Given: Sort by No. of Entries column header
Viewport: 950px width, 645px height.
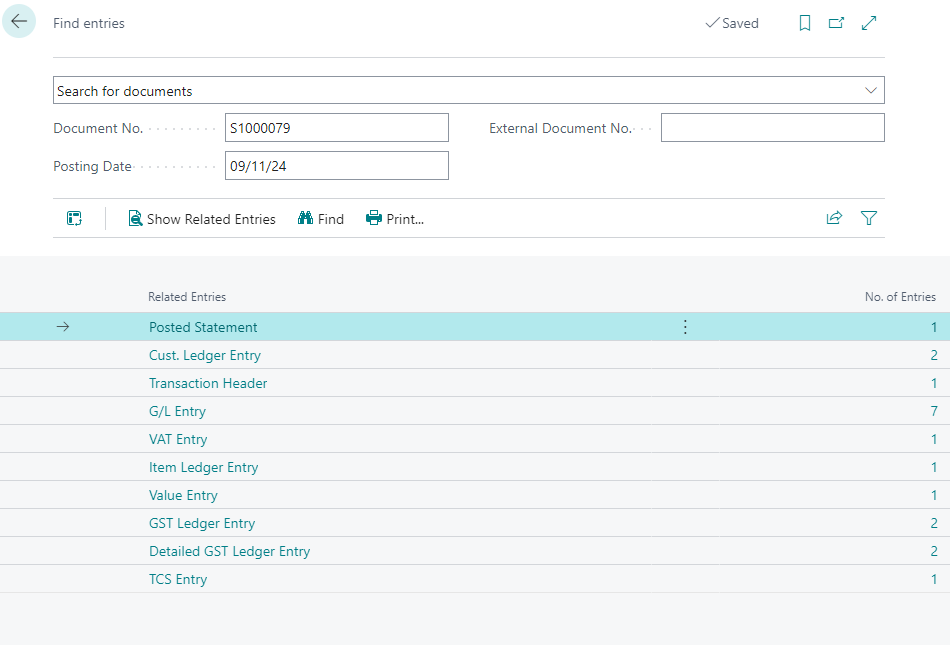Looking at the screenshot, I should (899, 297).
